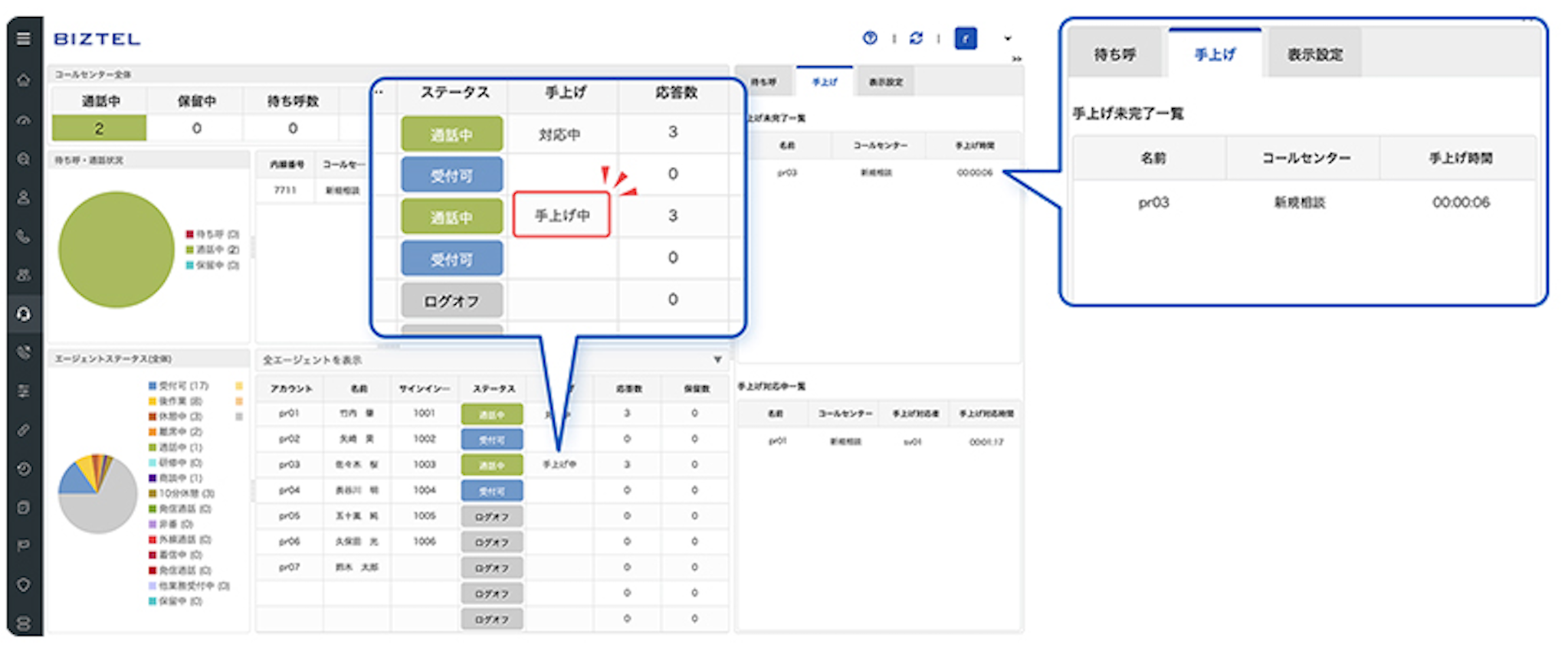
Task: Click the sidebar phone icon with the call waves
Action: click(24, 352)
